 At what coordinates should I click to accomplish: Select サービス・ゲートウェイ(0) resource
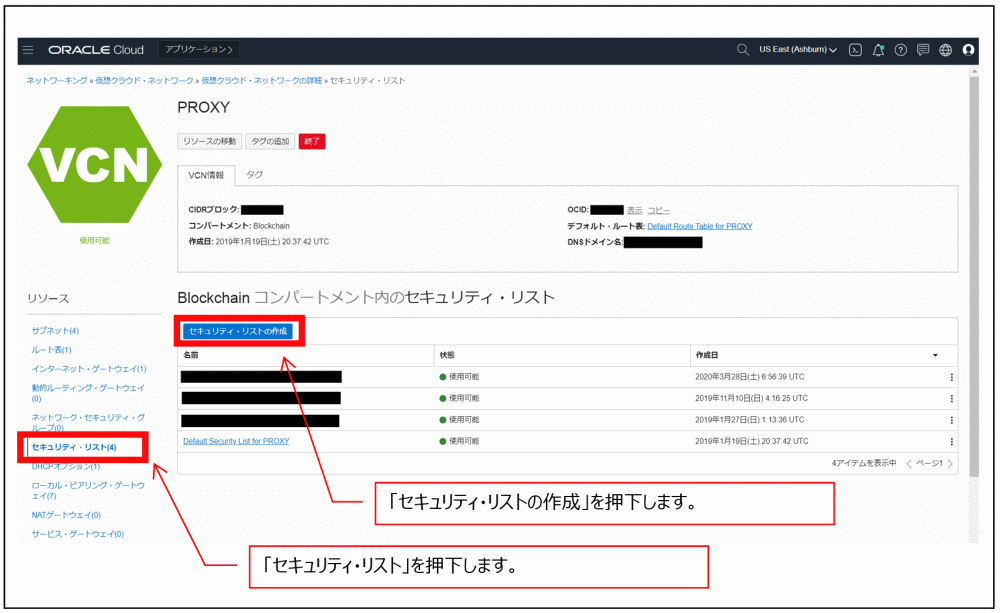pos(78,534)
